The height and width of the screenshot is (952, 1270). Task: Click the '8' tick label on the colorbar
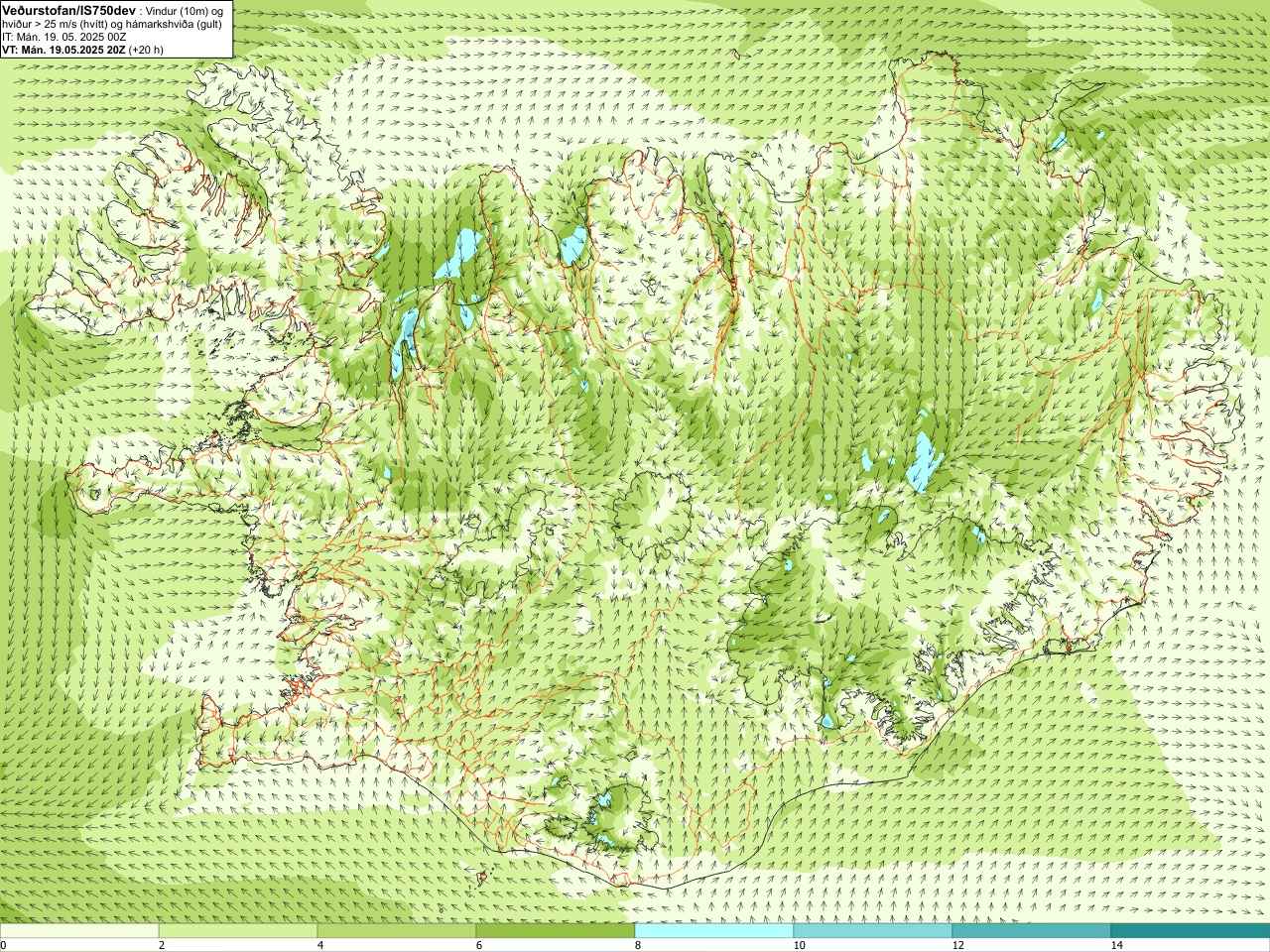pyautogui.click(x=638, y=945)
